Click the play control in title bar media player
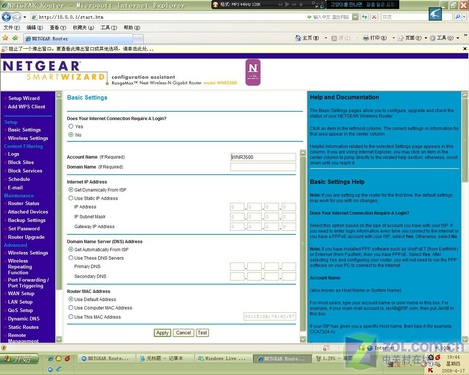This screenshot has height=375, width=469. [287, 4]
